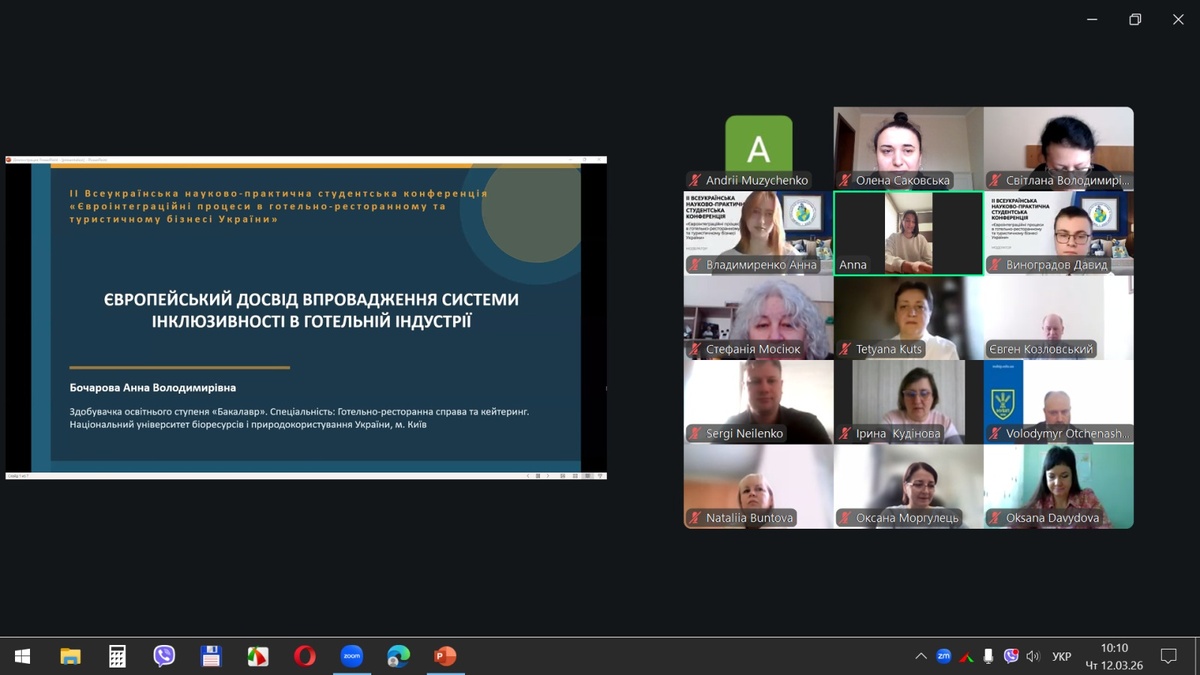
Task: Launch PowerPoint from the taskbar
Action: tap(445, 656)
